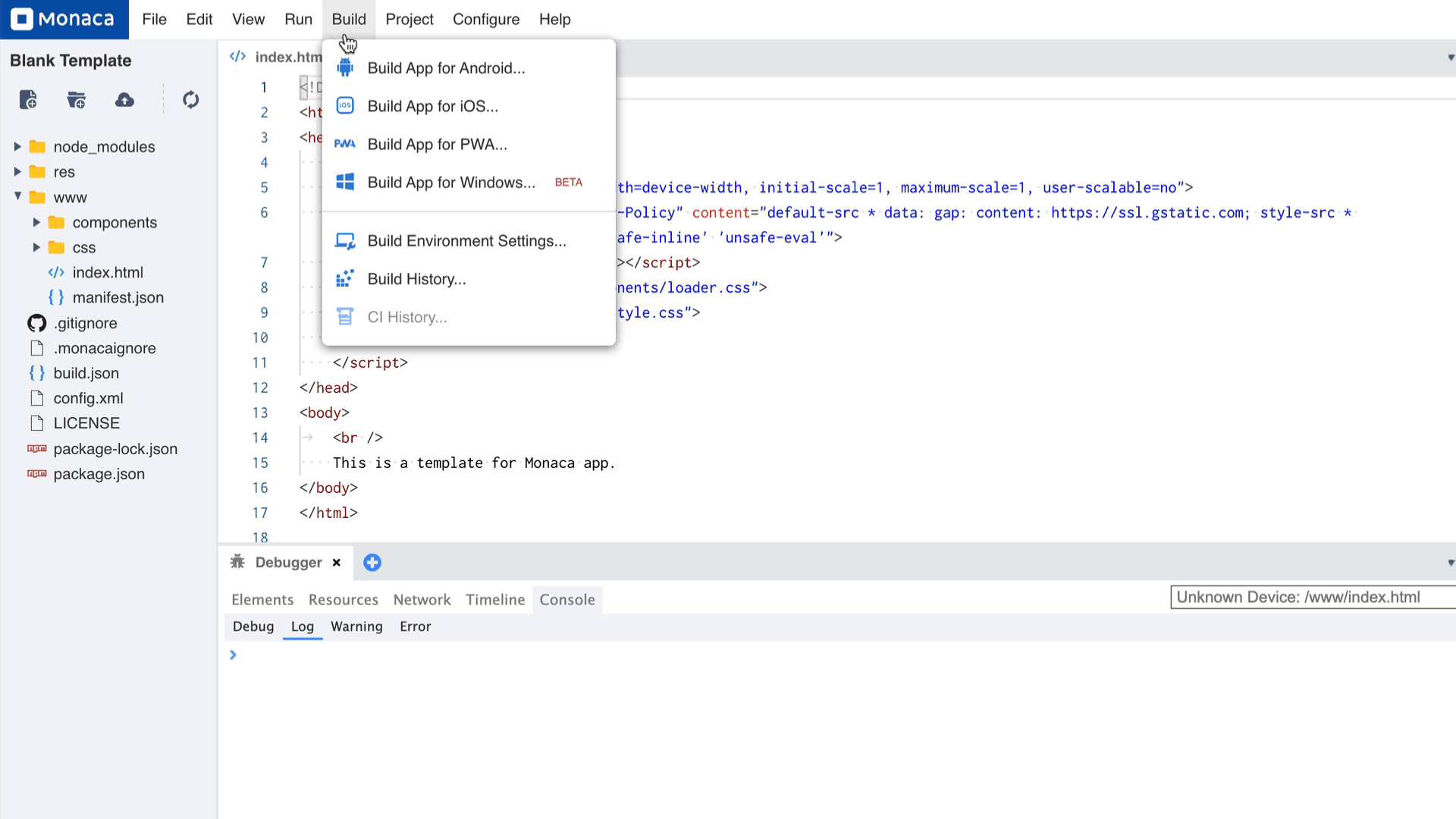Click the Build Environment Settings icon

point(345,241)
